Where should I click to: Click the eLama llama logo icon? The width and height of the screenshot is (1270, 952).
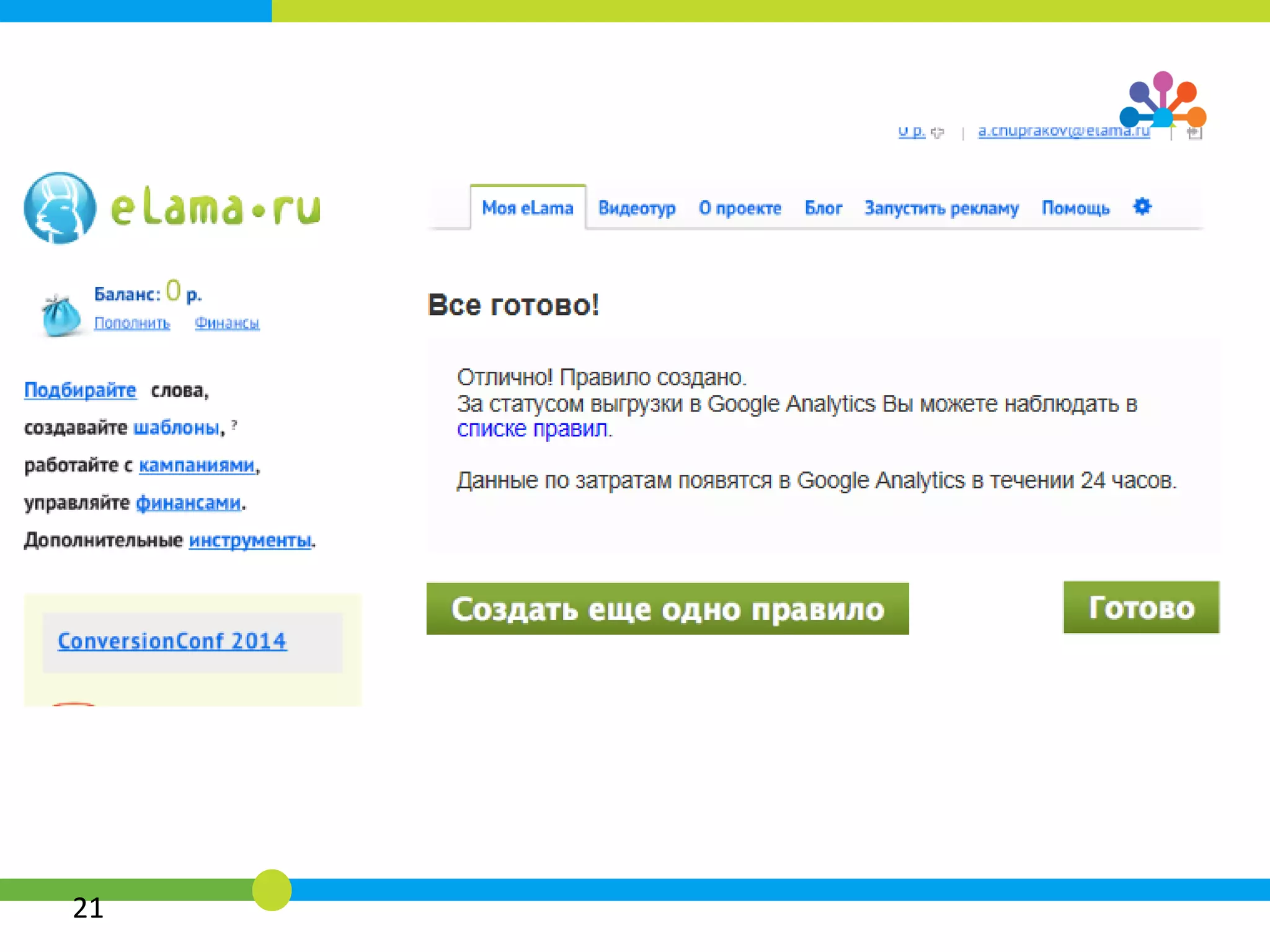(60, 208)
